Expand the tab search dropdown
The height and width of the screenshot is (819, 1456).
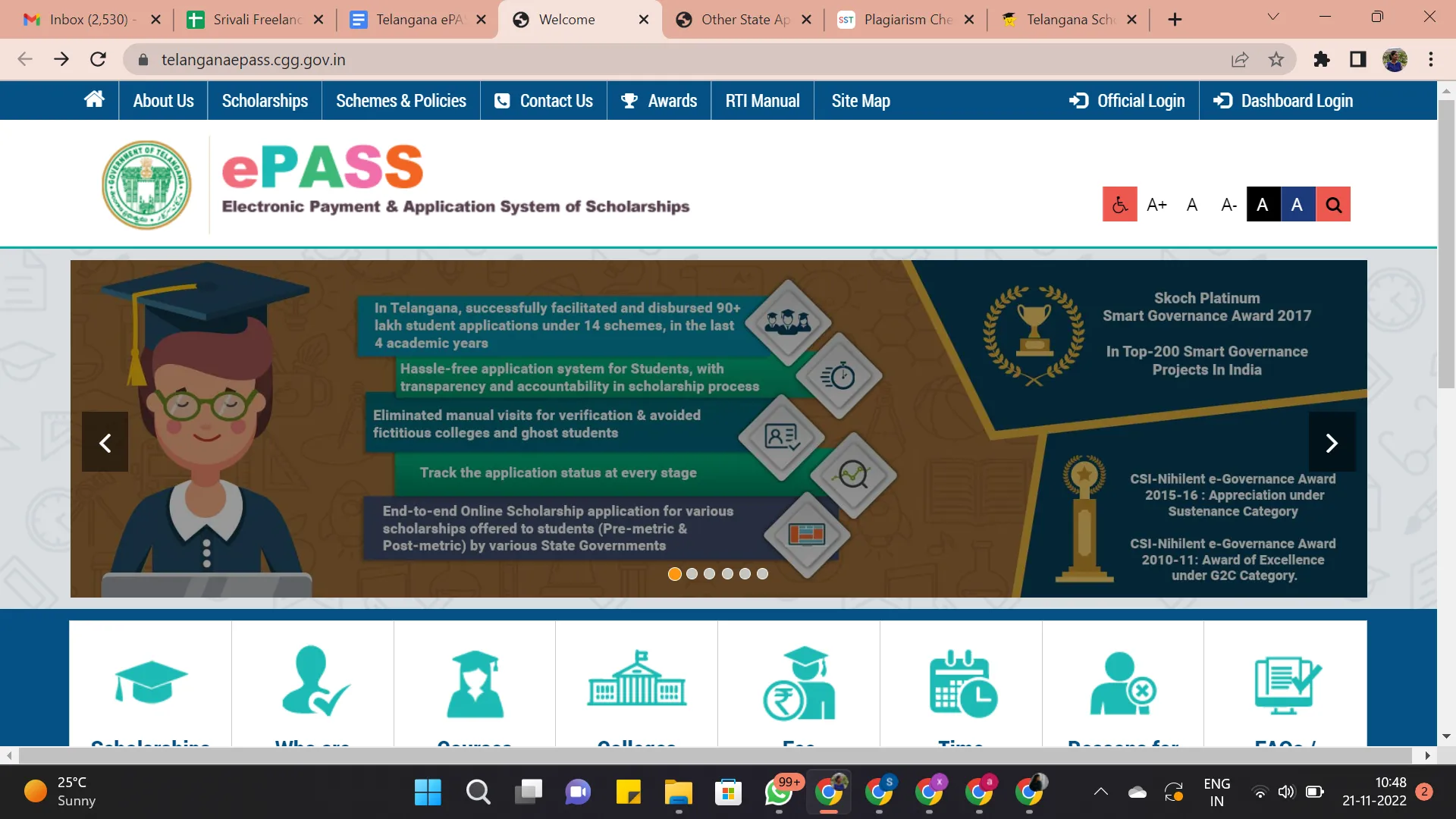(x=1273, y=17)
